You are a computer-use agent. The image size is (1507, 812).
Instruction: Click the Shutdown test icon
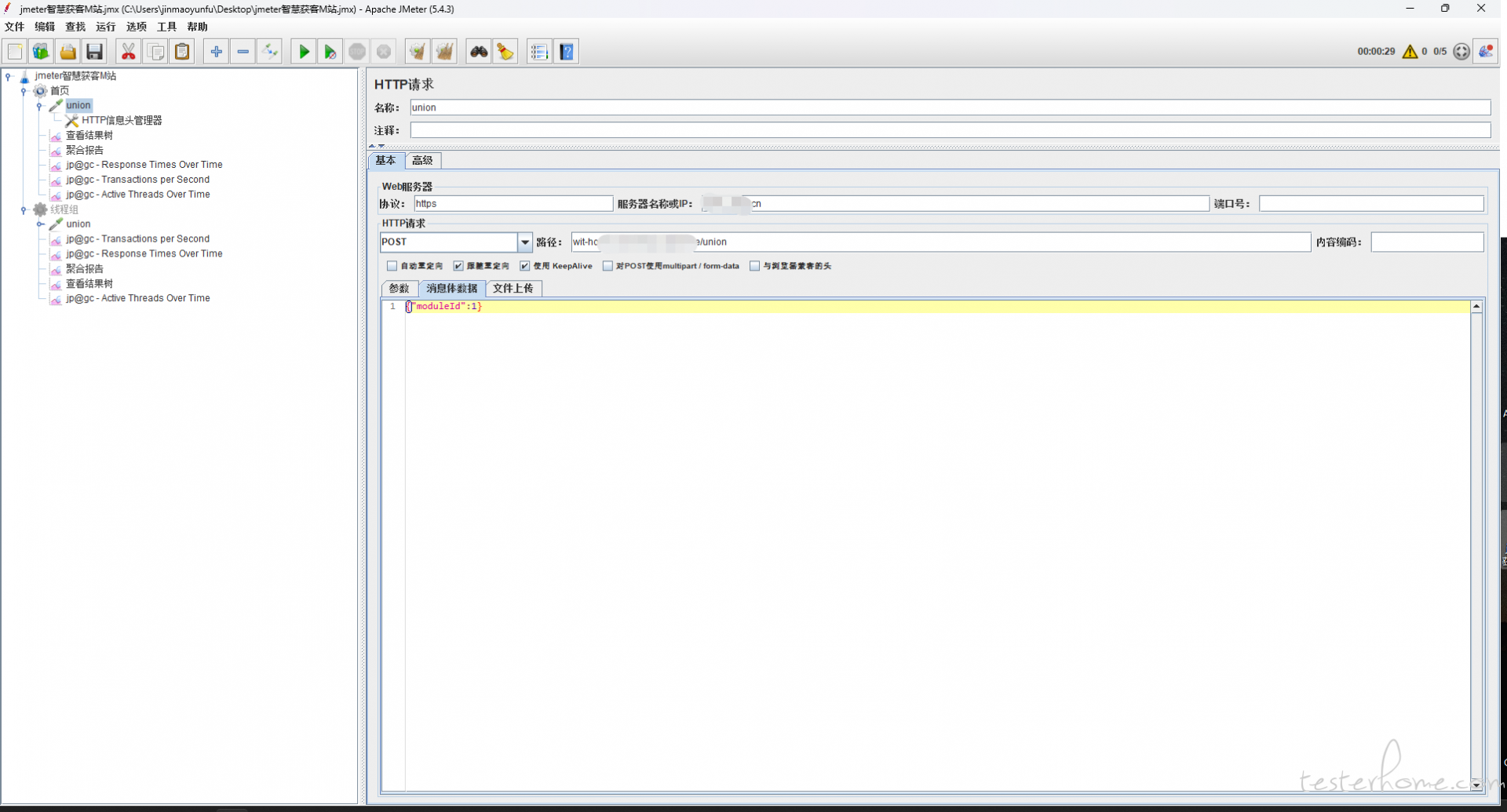pyautogui.click(x=384, y=52)
